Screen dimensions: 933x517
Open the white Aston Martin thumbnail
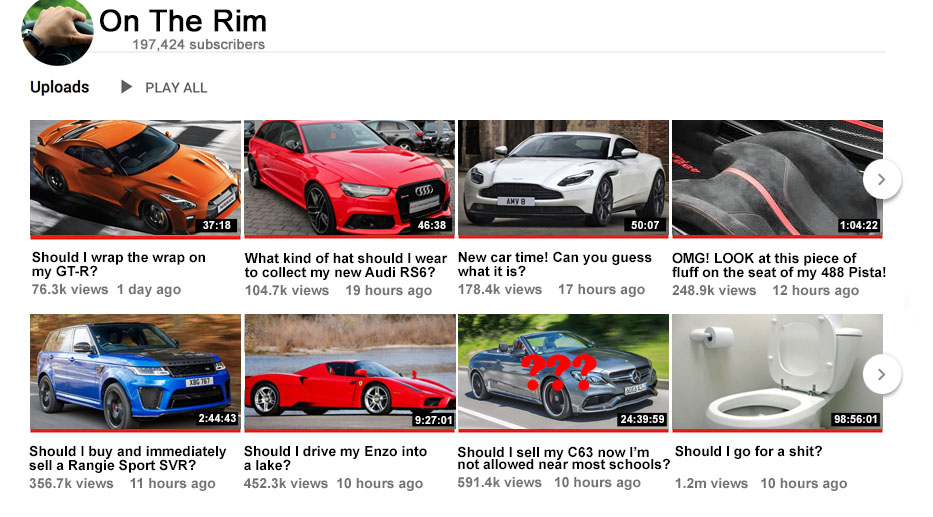point(563,178)
